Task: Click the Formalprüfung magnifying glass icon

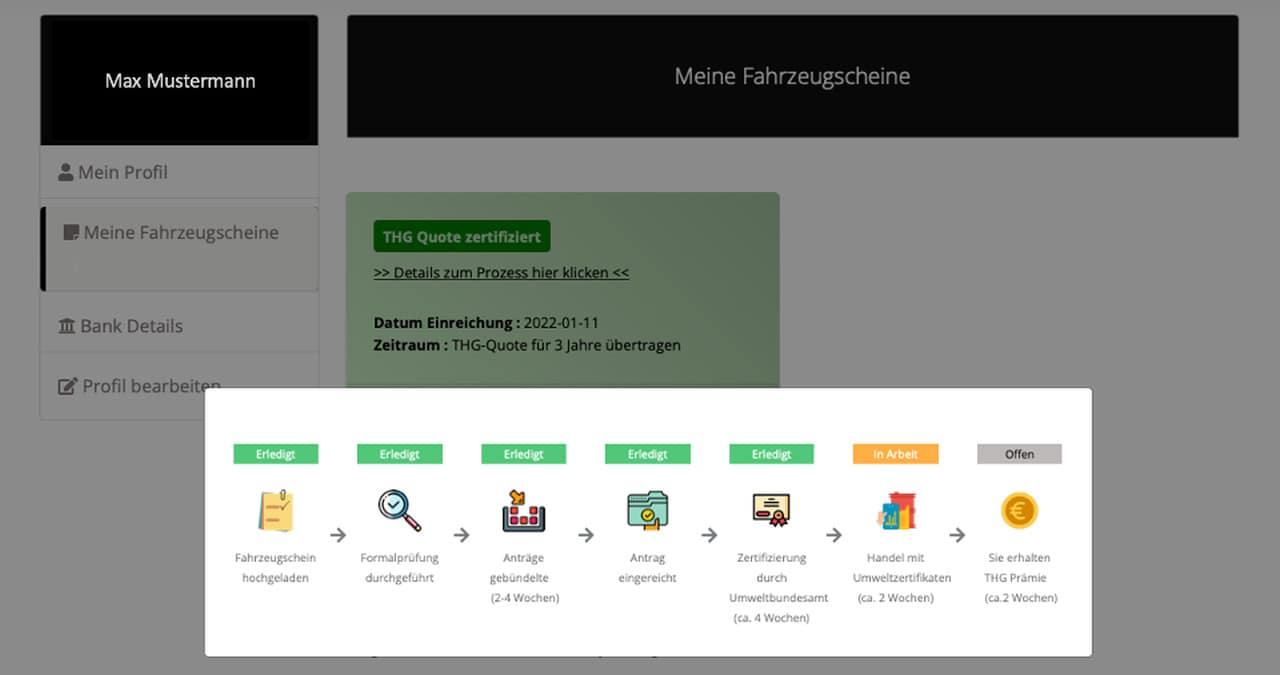Action: pos(399,510)
